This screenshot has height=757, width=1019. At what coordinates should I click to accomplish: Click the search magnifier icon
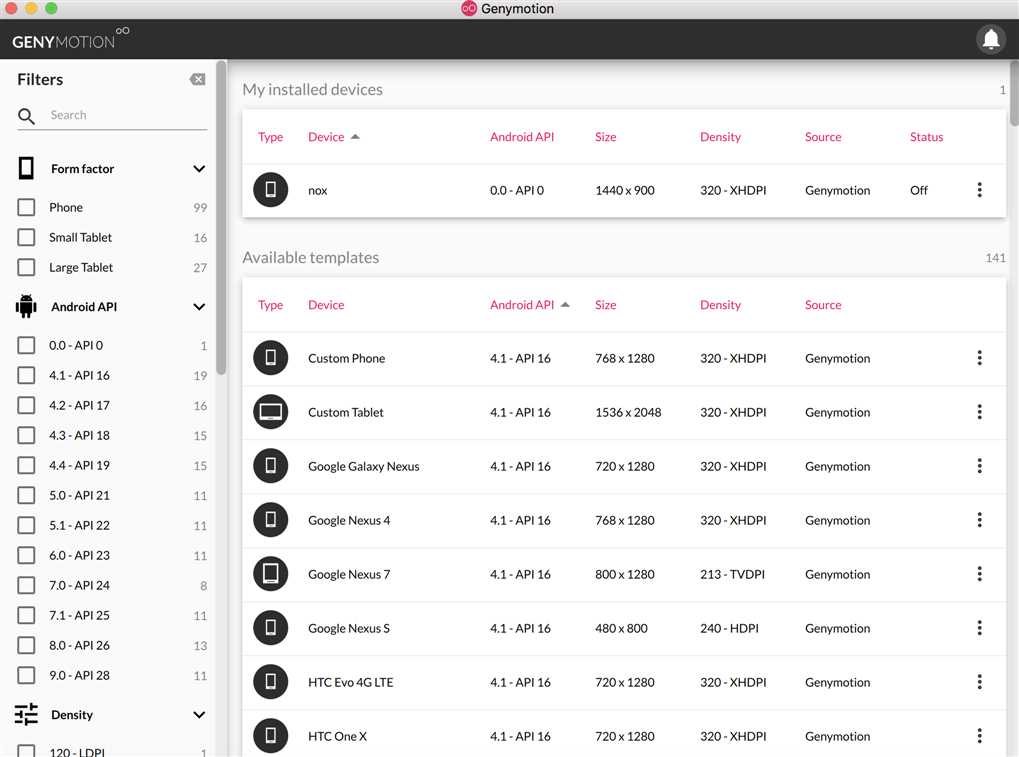pyautogui.click(x=26, y=116)
